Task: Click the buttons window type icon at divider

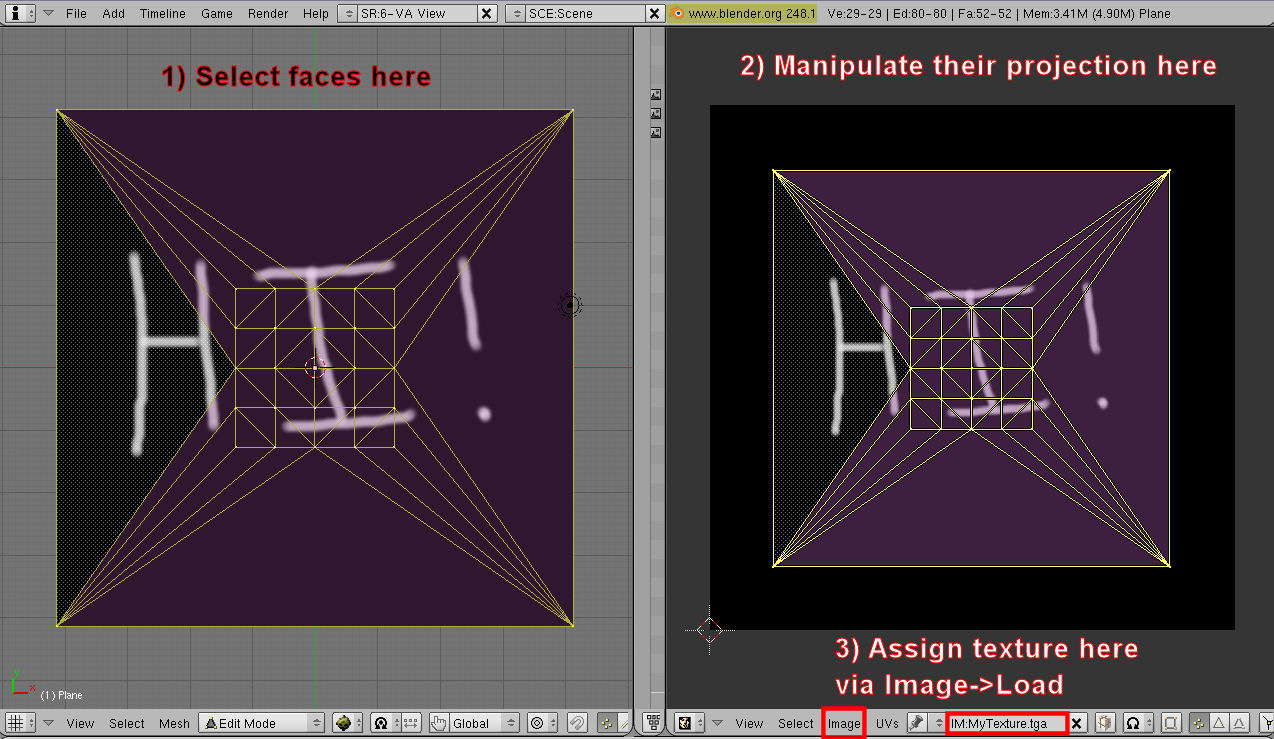Action: (x=653, y=723)
